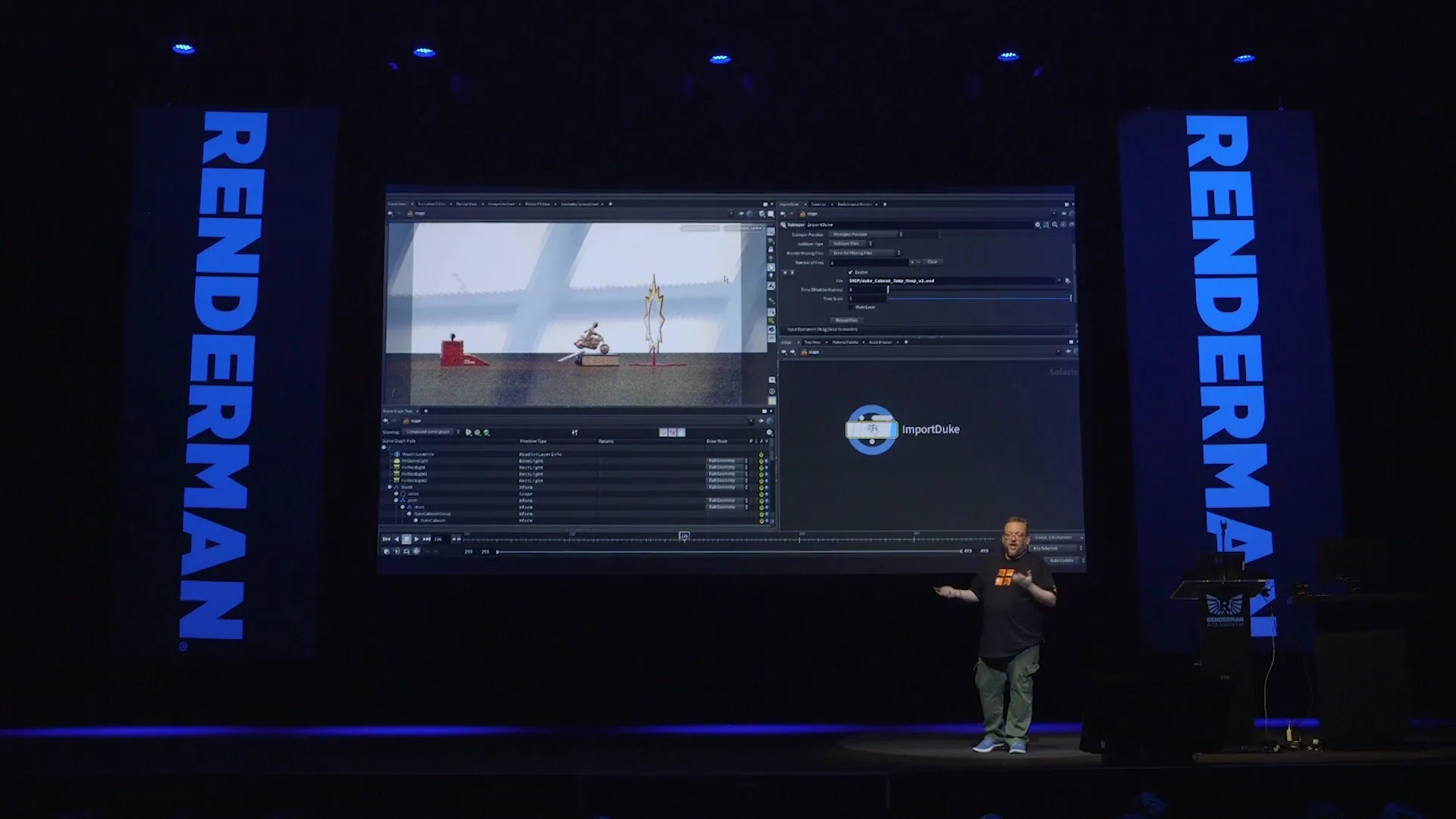Click the file chooser icon next to the File field
1456x819 pixels.
[x=1068, y=281]
